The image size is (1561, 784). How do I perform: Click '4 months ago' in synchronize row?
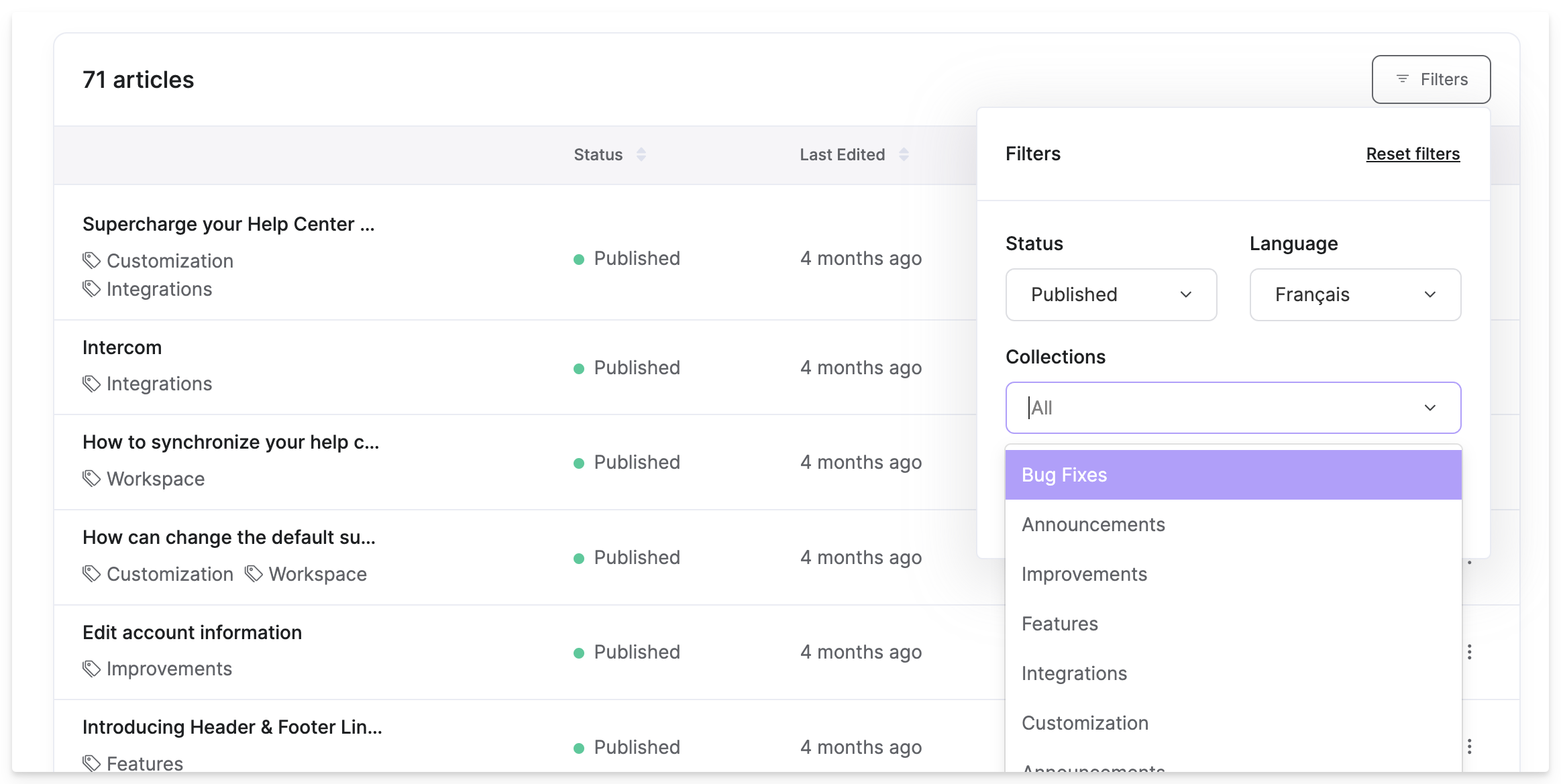(861, 462)
